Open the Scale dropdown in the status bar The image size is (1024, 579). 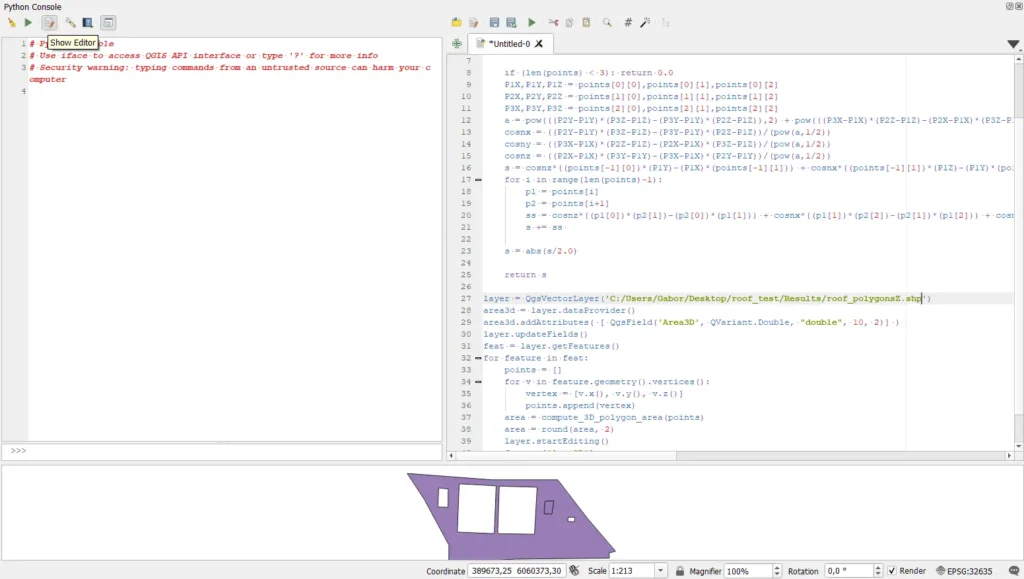660,569
